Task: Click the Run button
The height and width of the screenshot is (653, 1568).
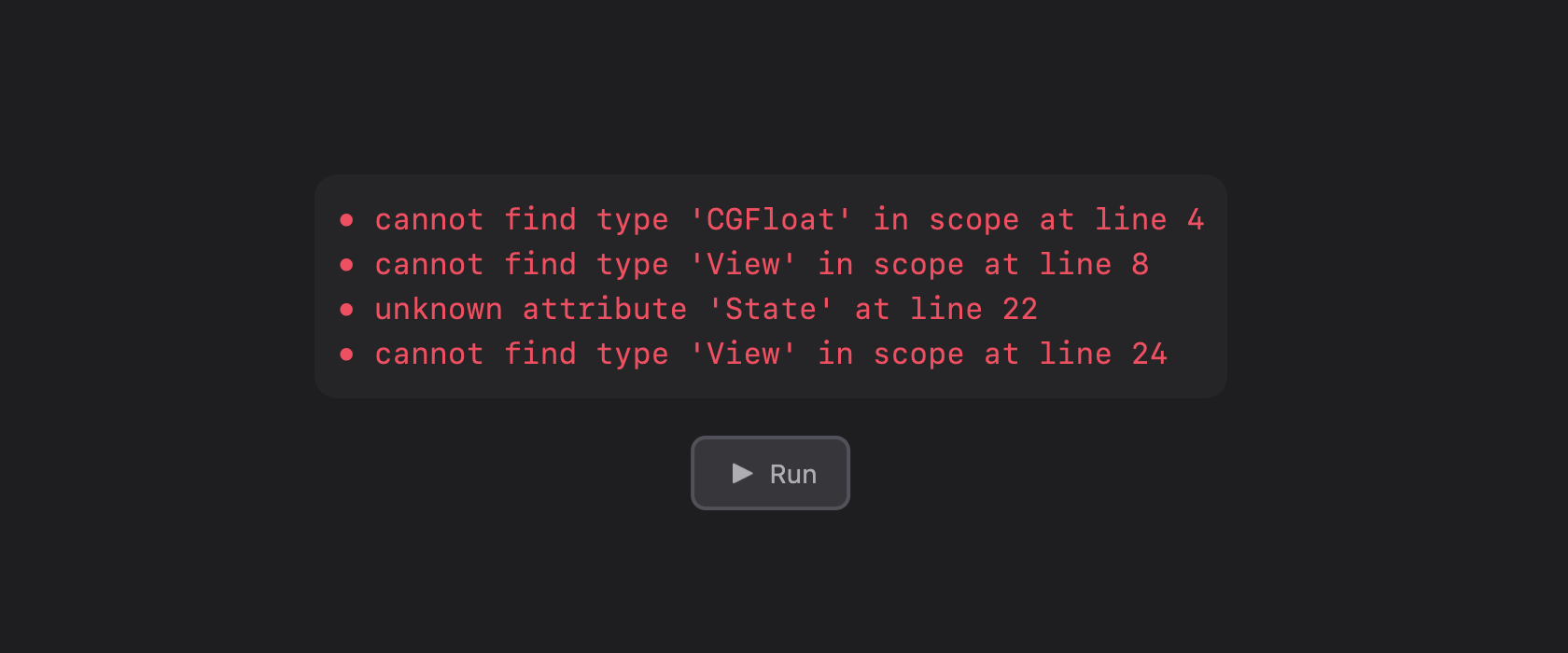Action: pyautogui.click(x=770, y=473)
